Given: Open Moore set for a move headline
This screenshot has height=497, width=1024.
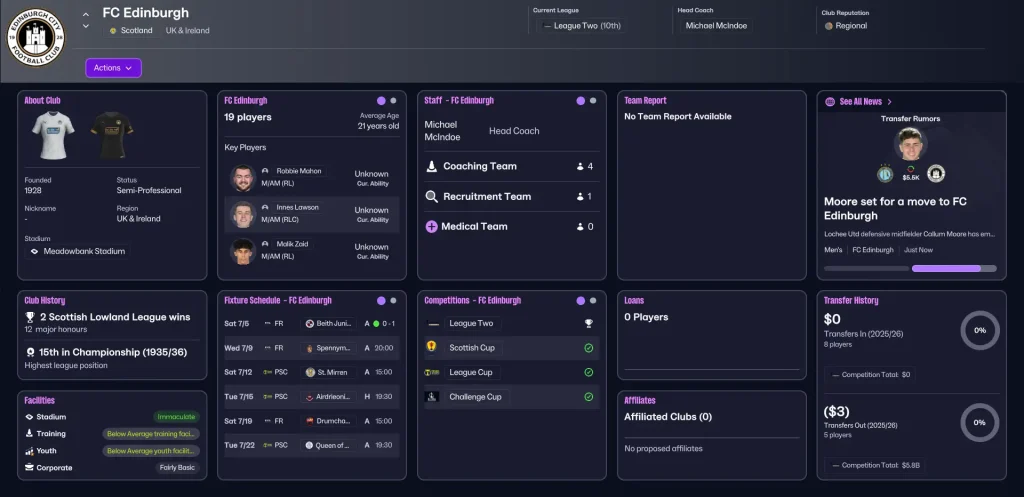Looking at the screenshot, I should tap(895, 208).
